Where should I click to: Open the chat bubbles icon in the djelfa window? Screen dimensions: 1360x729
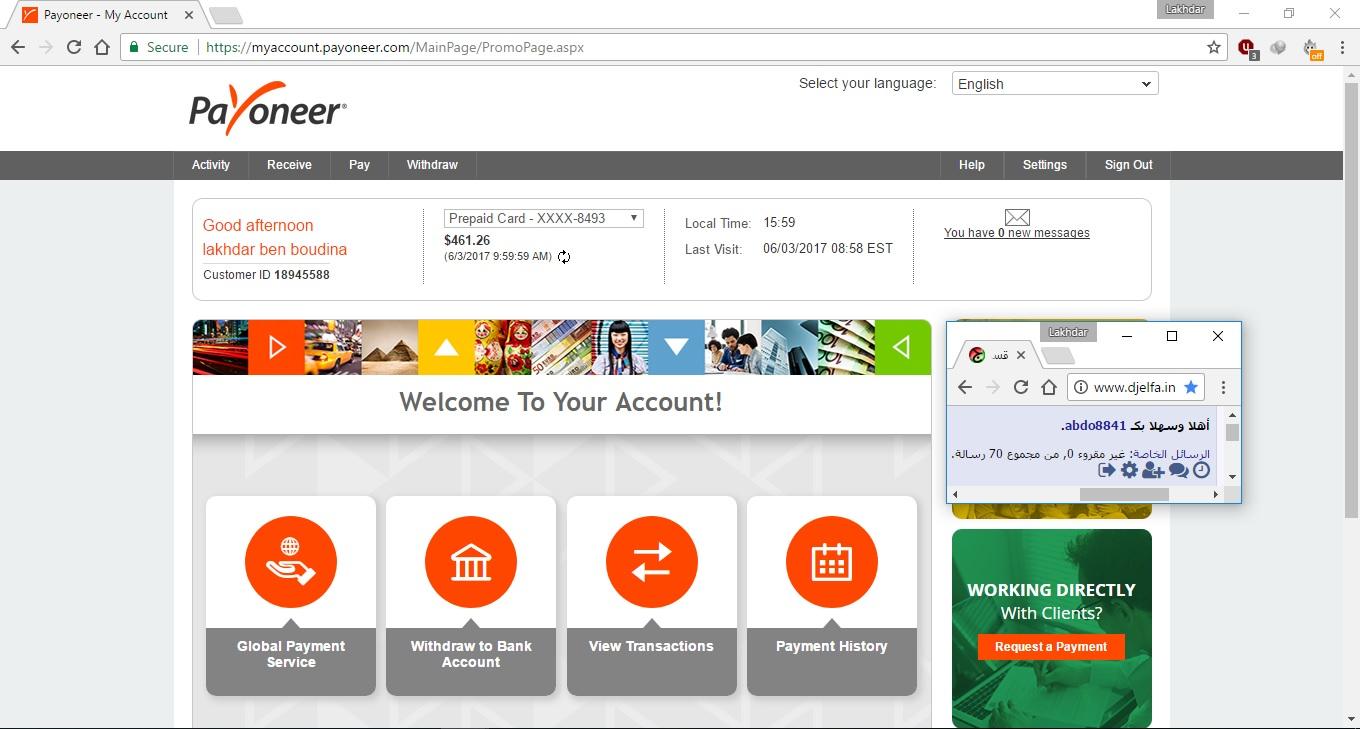(1178, 470)
